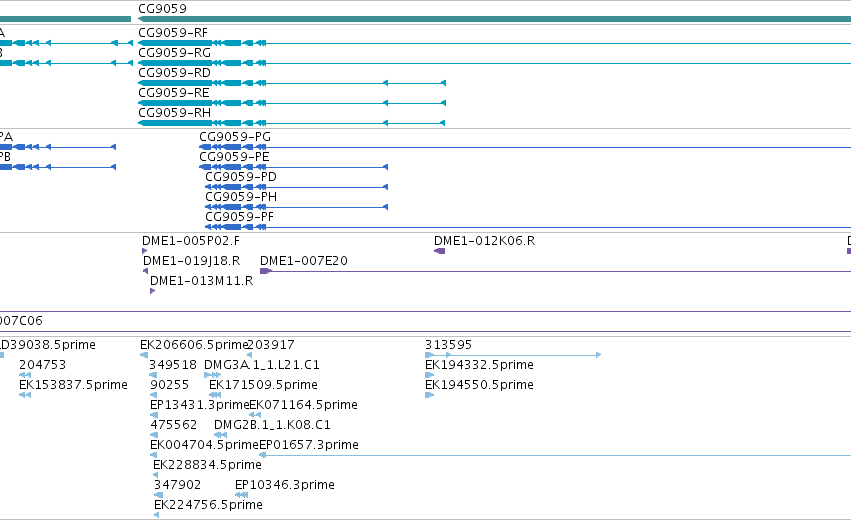
Task: Open the DME1-012K06.R feature label
Action: pyautogui.click(x=485, y=241)
